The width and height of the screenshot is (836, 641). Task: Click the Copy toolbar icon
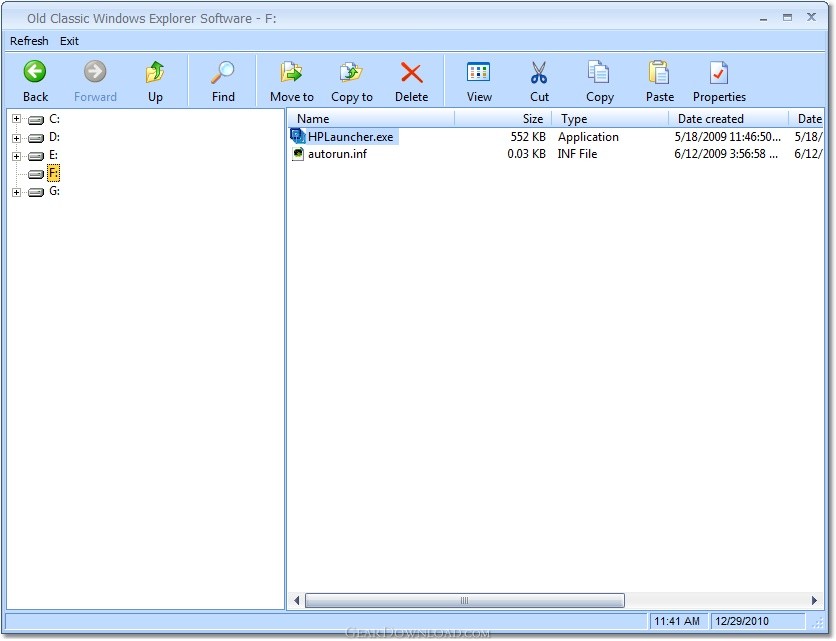click(x=599, y=73)
